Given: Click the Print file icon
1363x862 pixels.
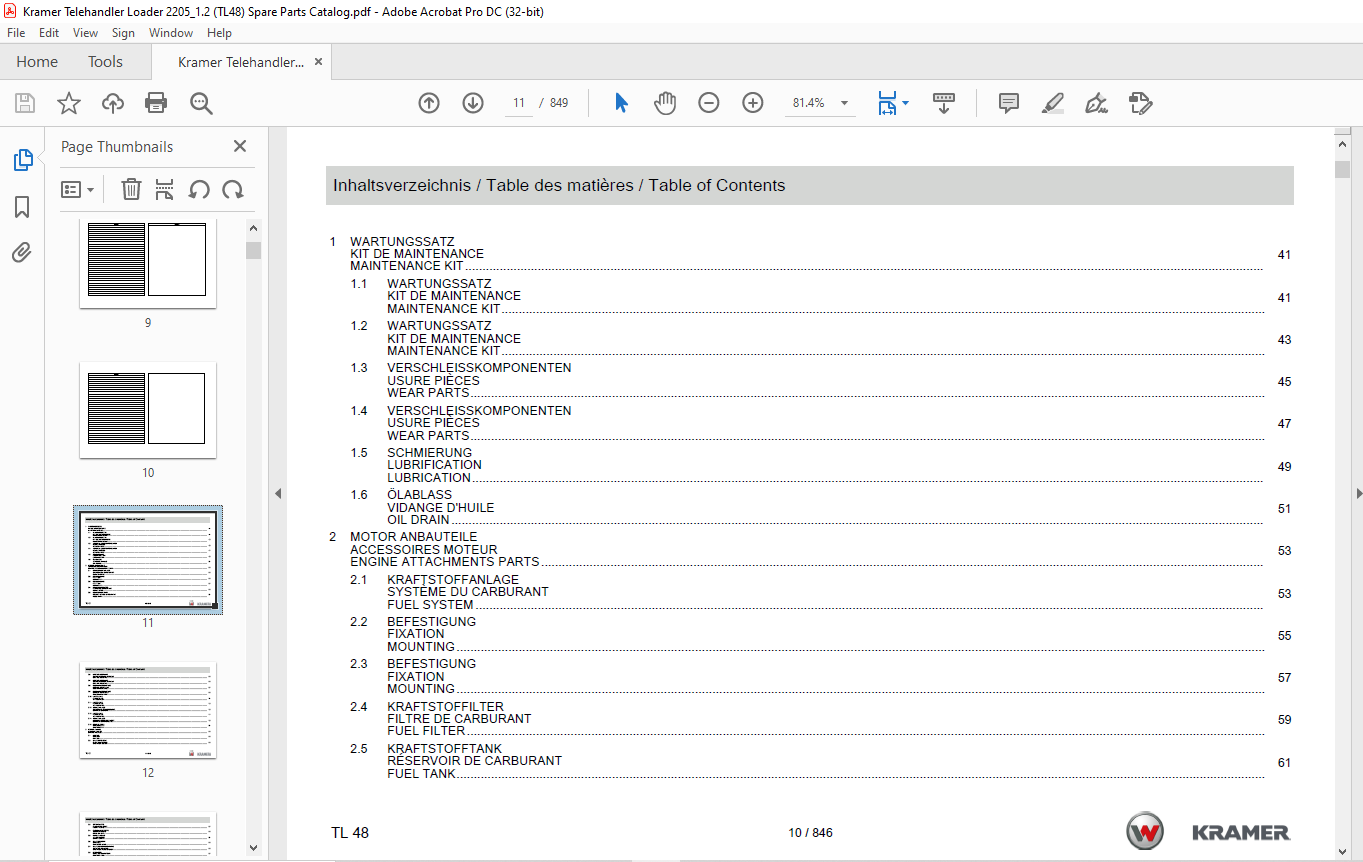Looking at the screenshot, I should [156, 103].
